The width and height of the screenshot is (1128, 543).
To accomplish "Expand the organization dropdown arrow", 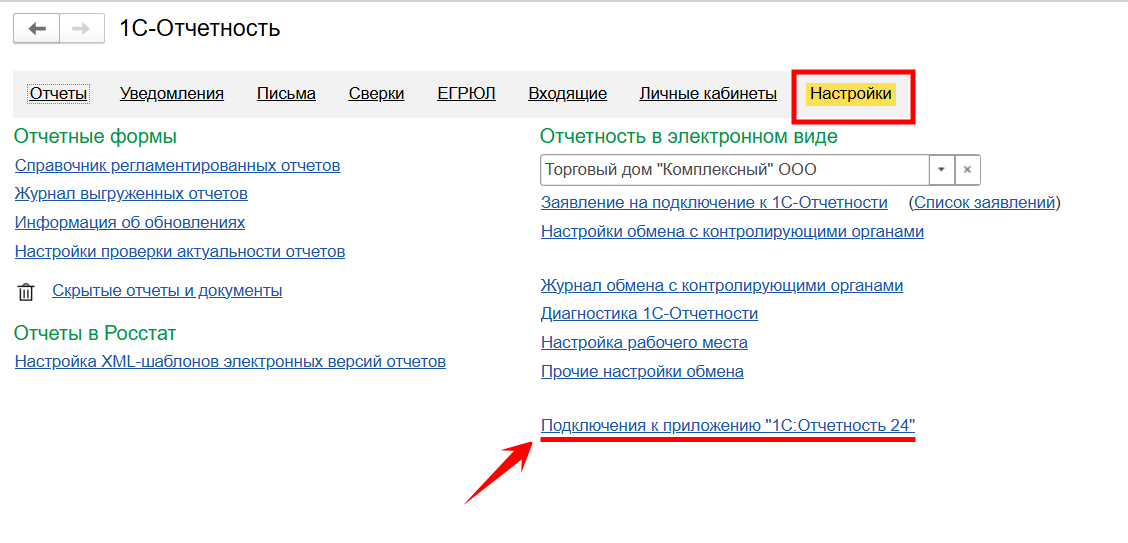I will (941, 170).
